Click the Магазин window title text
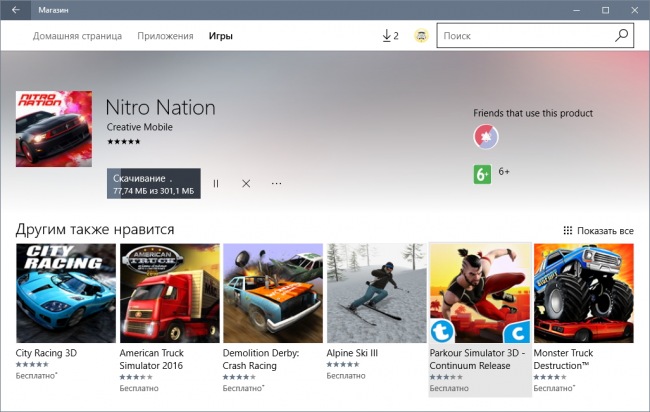 [53, 10]
